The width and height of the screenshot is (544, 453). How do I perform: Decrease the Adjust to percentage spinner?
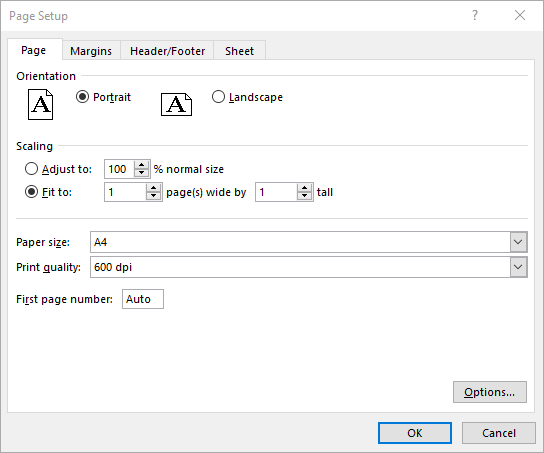coord(141,173)
